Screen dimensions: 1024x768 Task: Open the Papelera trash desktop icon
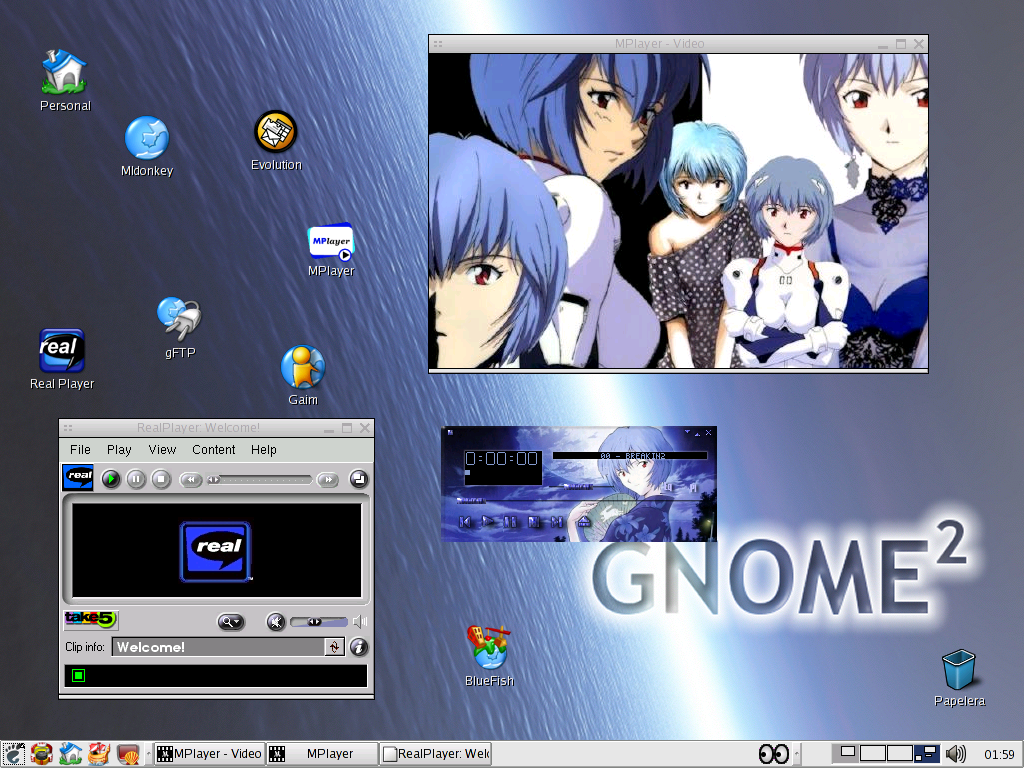pos(959,678)
